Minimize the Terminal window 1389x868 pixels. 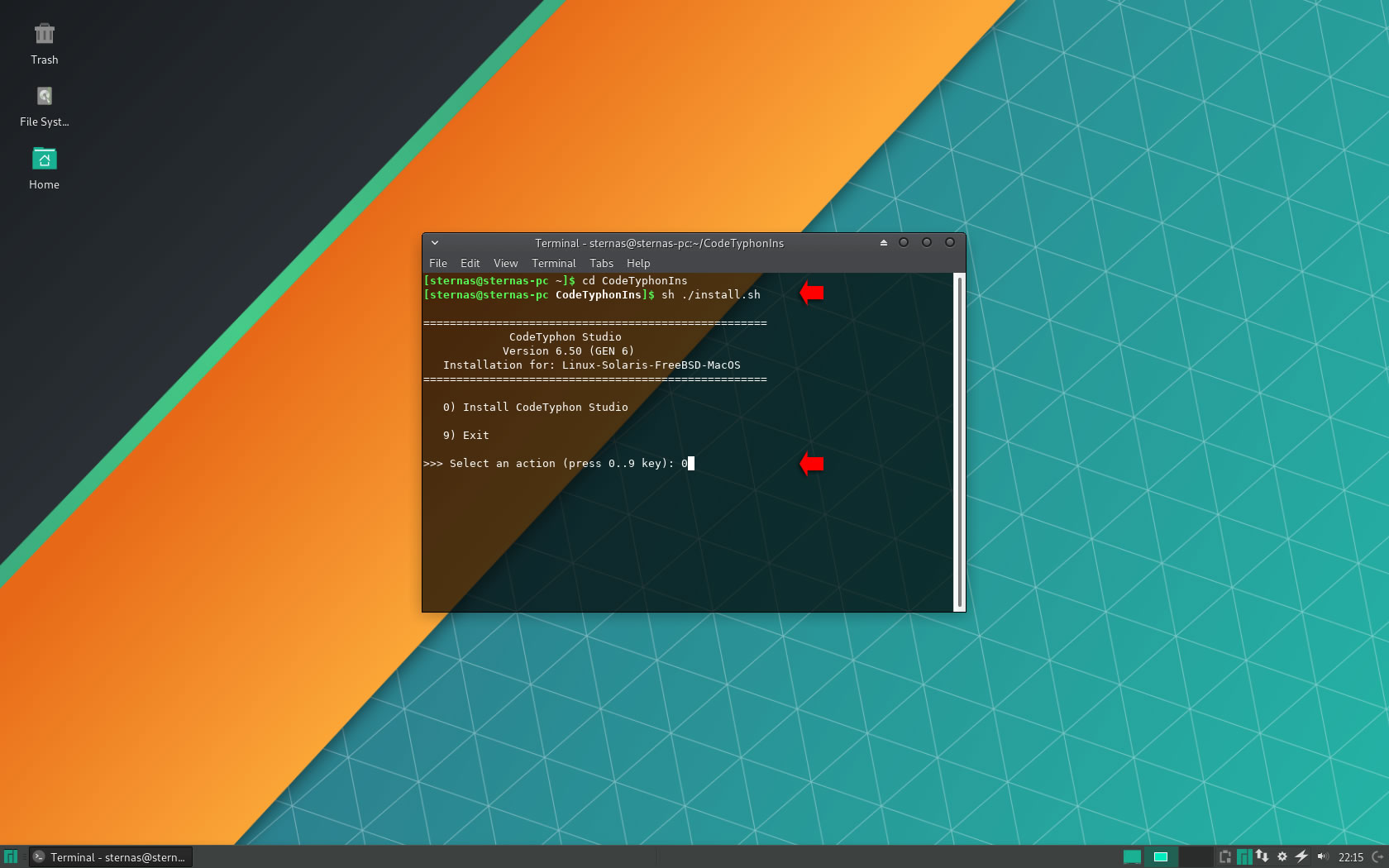point(904,242)
